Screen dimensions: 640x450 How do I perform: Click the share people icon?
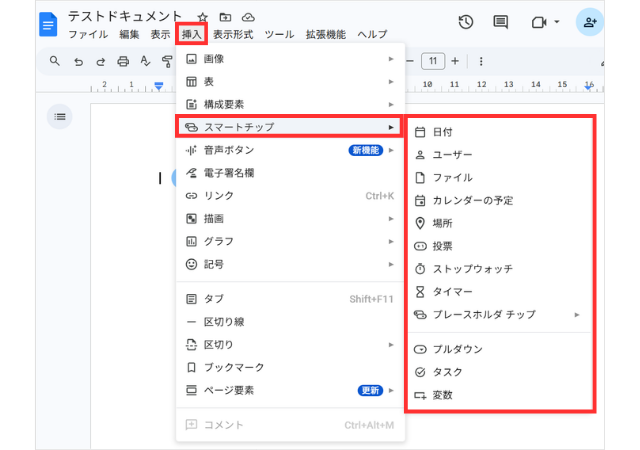[590, 22]
